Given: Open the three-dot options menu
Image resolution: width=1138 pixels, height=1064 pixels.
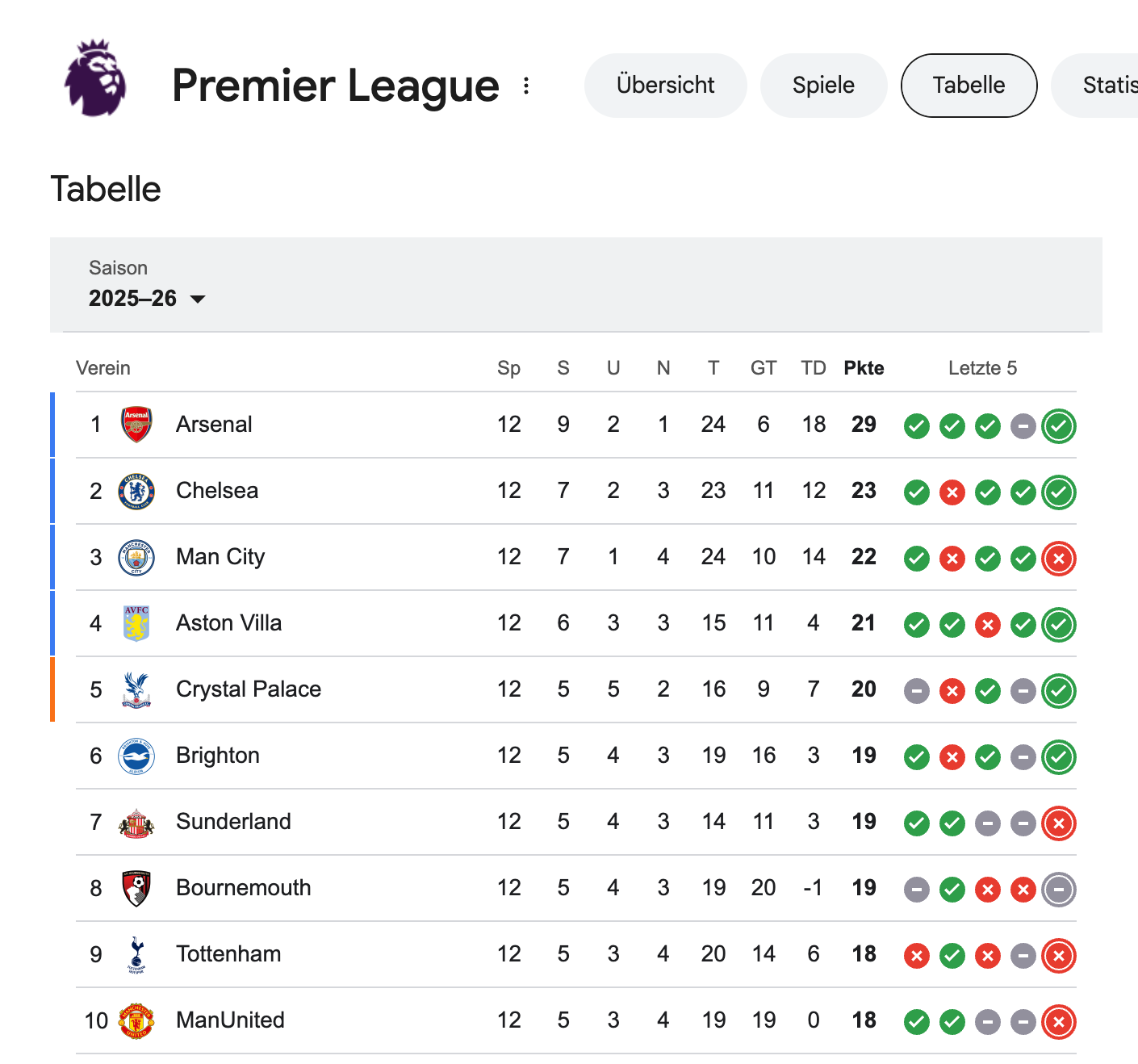Looking at the screenshot, I should [x=526, y=86].
